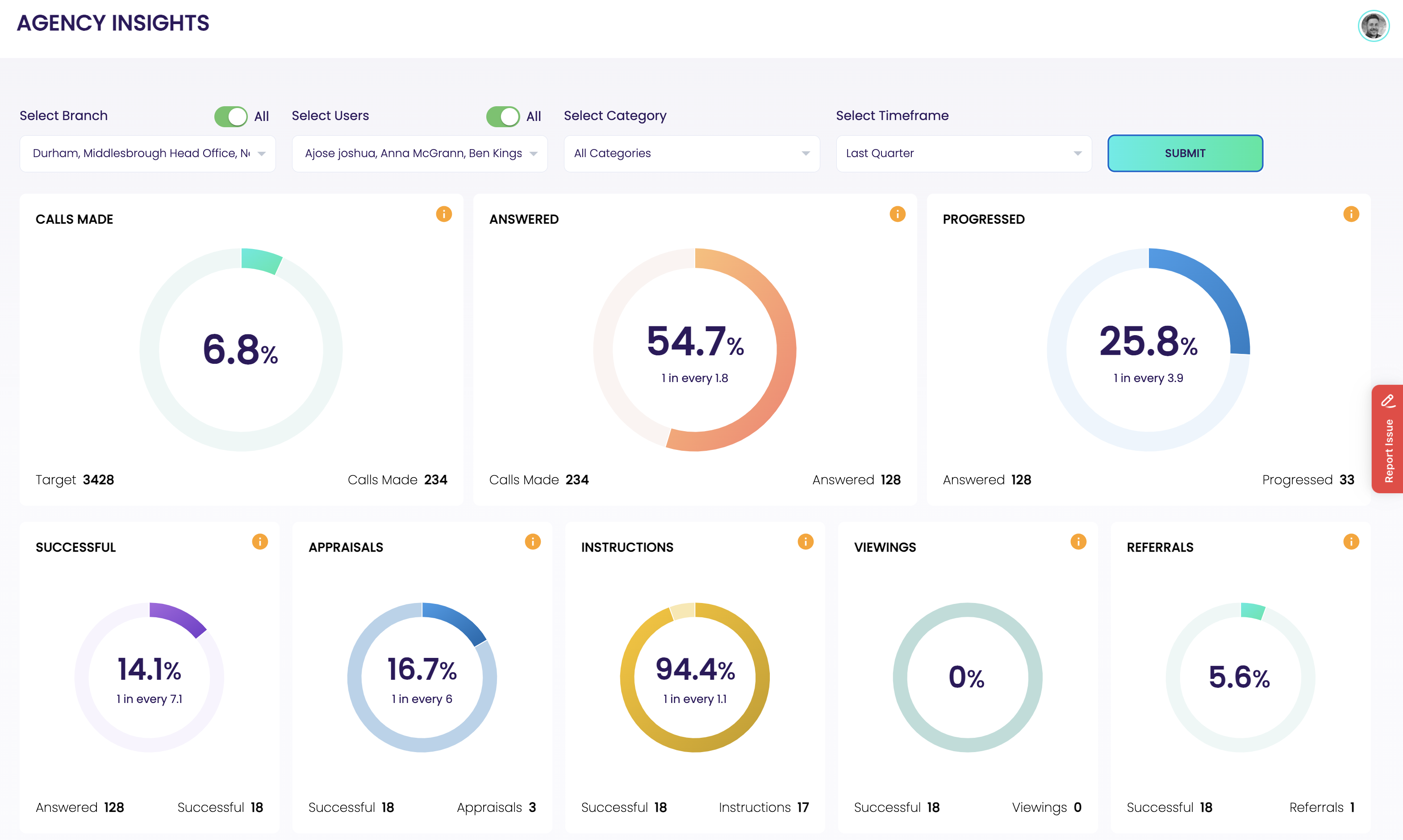
Task: Show info for the Successful card
Action: pos(260,542)
